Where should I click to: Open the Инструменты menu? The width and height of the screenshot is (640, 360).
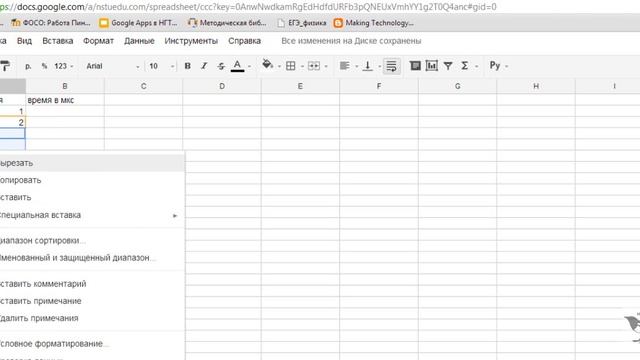pyautogui.click(x=191, y=41)
